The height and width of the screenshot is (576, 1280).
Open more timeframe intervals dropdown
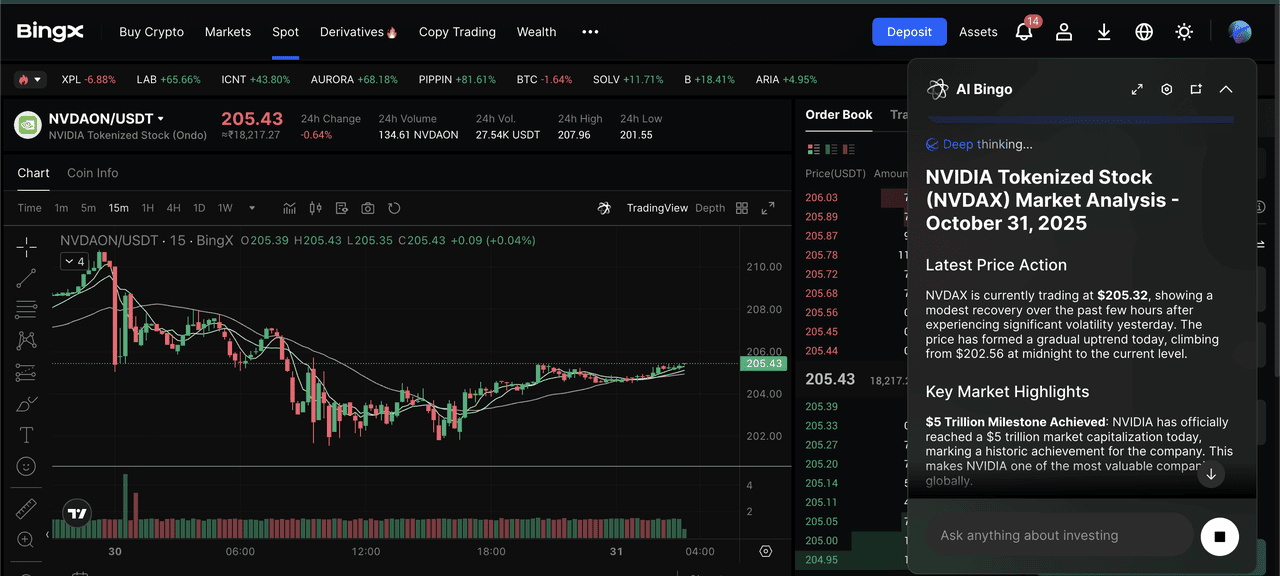pyautogui.click(x=252, y=208)
